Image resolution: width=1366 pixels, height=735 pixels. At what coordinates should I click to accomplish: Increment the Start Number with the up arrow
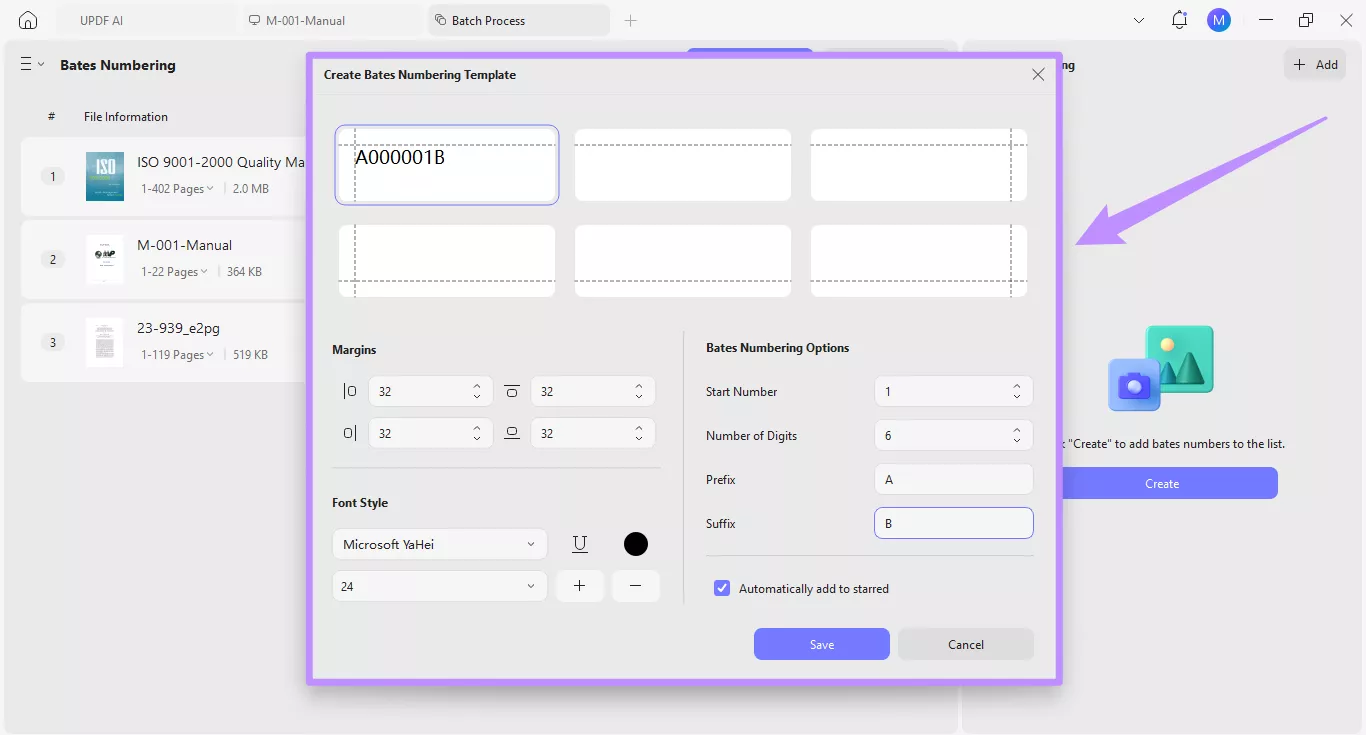click(1017, 386)
